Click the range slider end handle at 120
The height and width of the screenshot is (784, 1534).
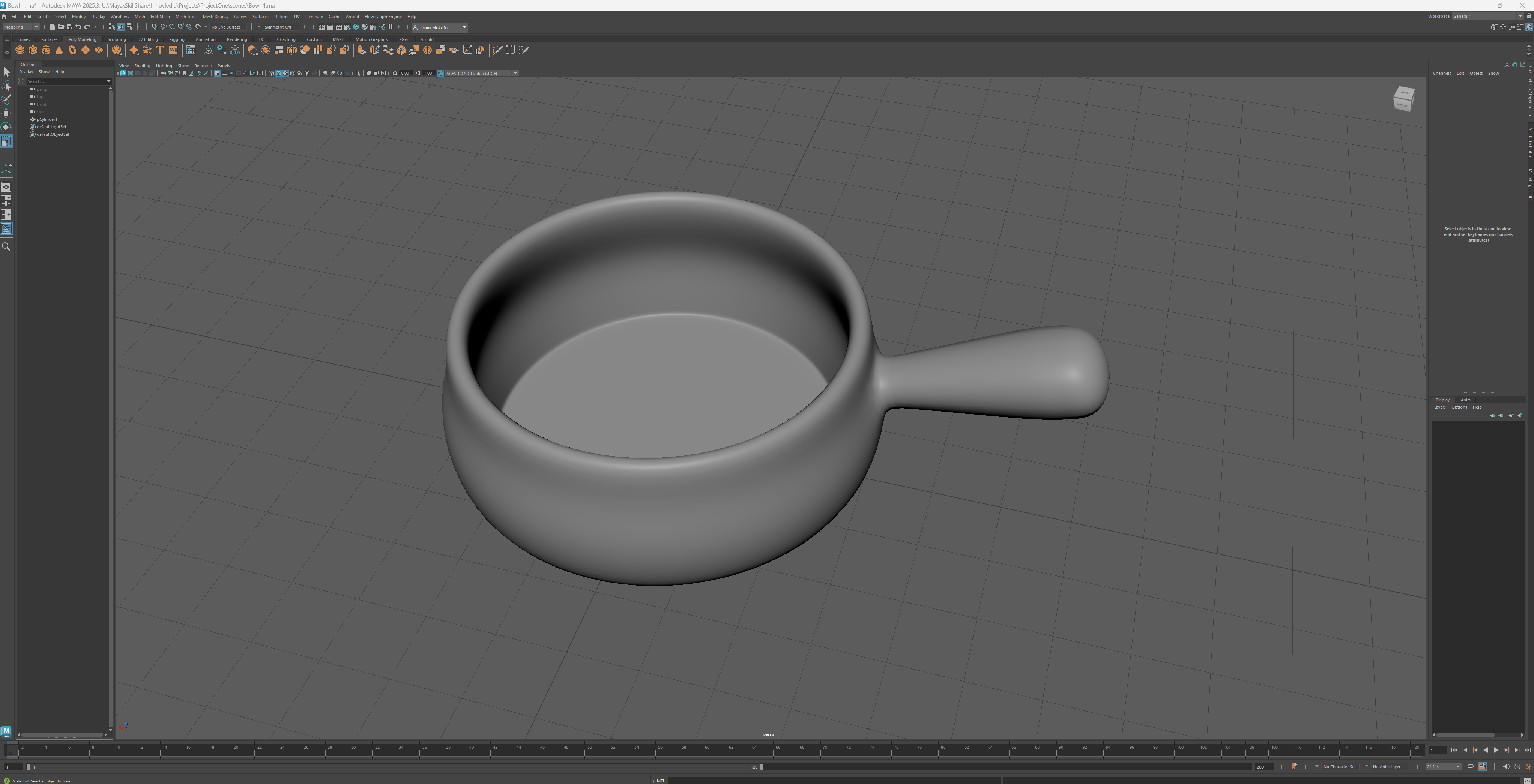[762, 767]
